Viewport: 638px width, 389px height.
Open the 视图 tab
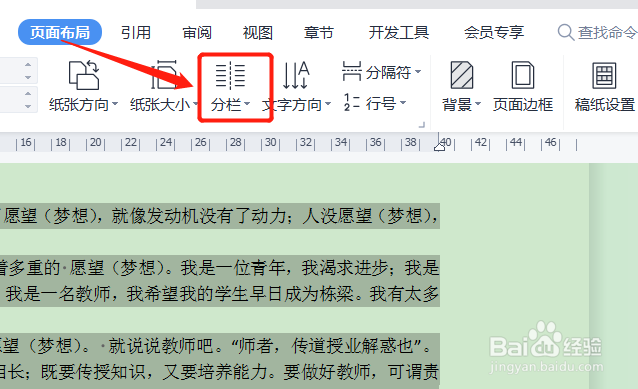point(258,33)
